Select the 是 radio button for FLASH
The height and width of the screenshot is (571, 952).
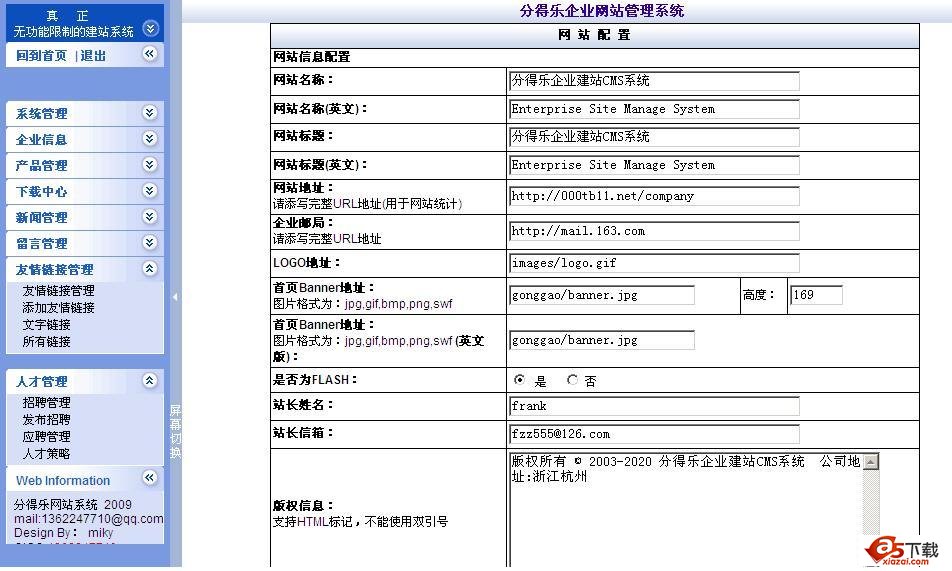point(519,380)
